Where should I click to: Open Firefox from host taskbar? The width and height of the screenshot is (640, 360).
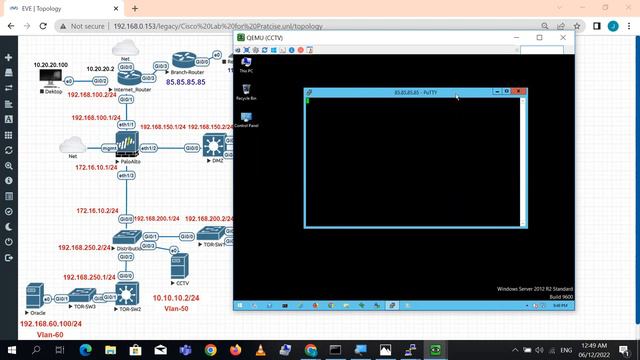tap(236, 350)
